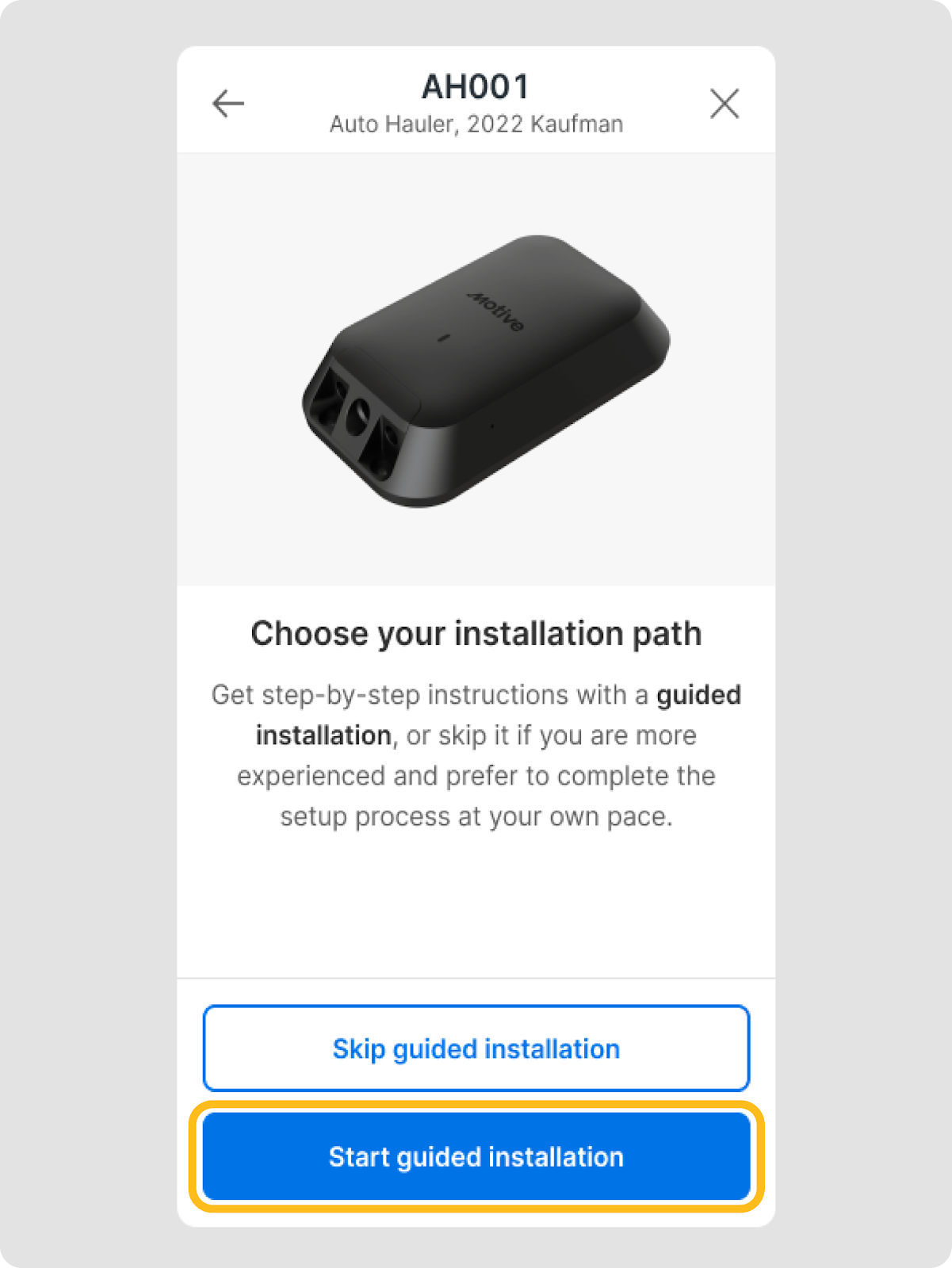Viewport: 952px width, 1268px height.
Task: Click the Motive device product image
Action: tap(486, 371)
